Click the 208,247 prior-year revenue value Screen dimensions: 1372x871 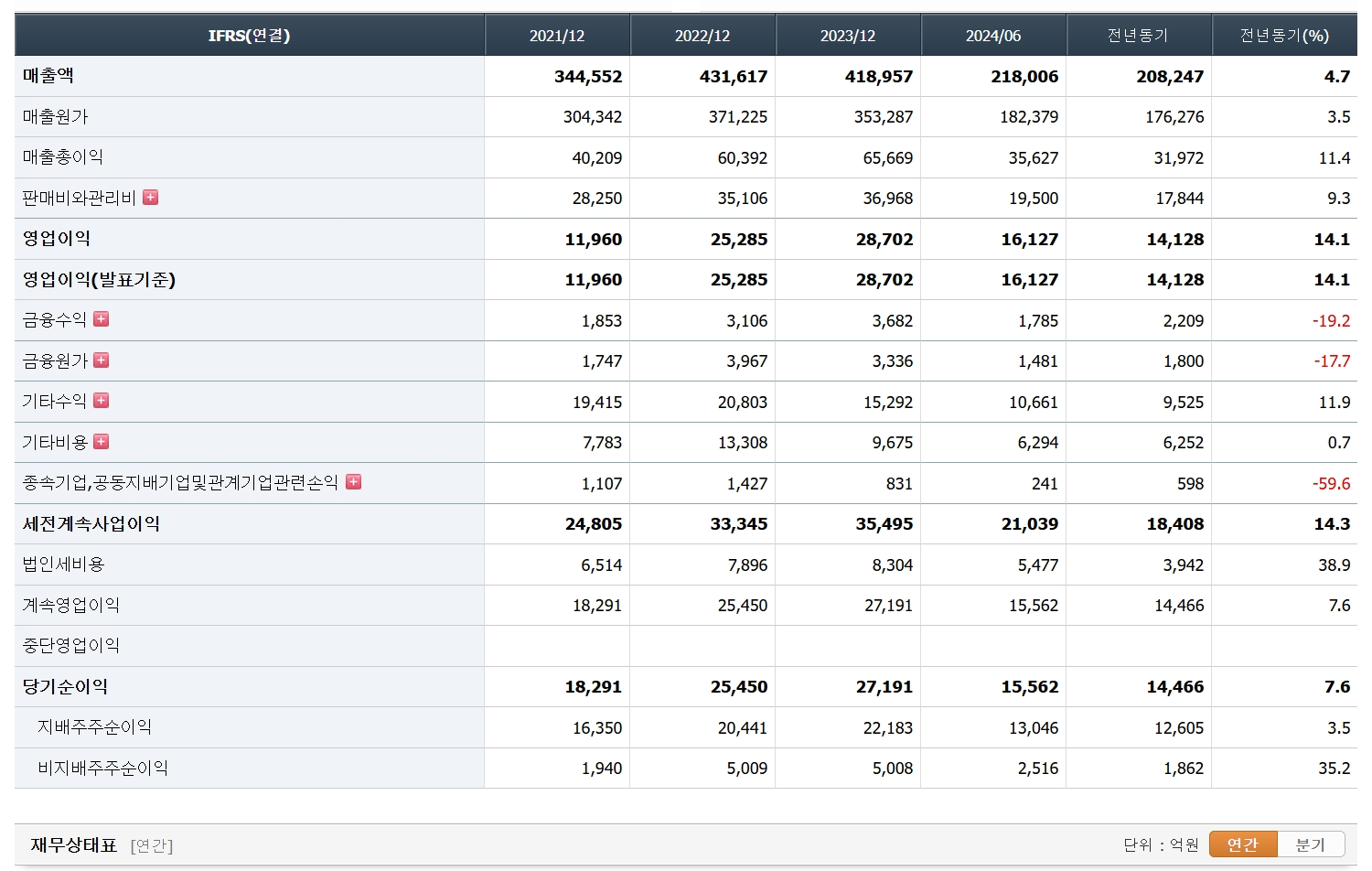pyautogui.click(x=1170, y=77)
